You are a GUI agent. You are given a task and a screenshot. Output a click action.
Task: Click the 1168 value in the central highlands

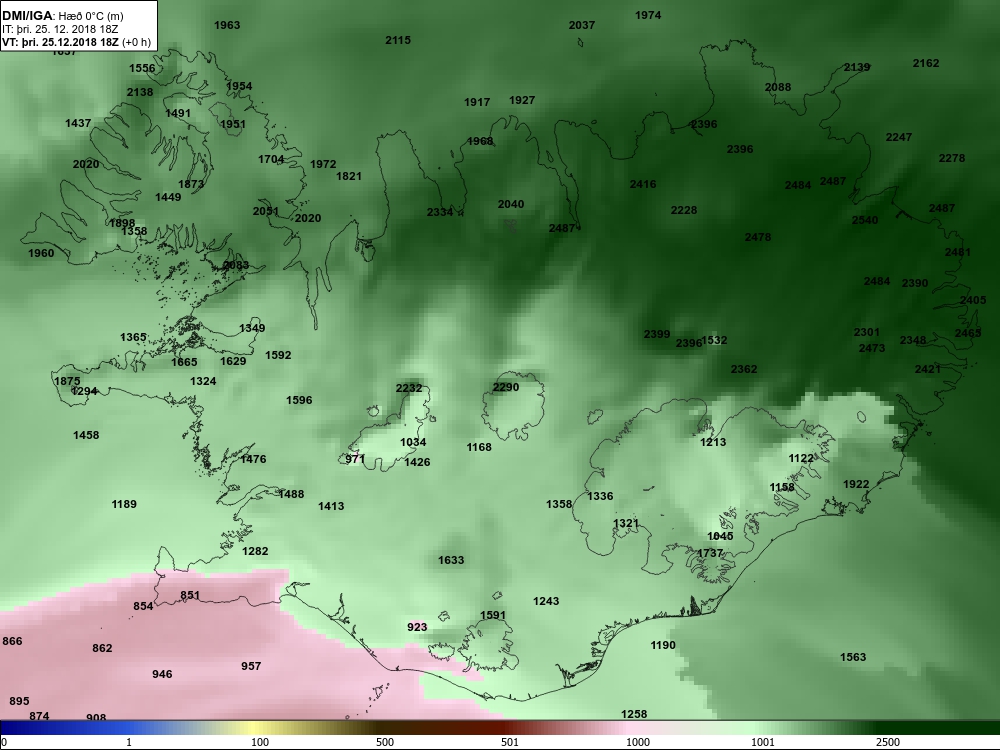[x=479, y=448]
